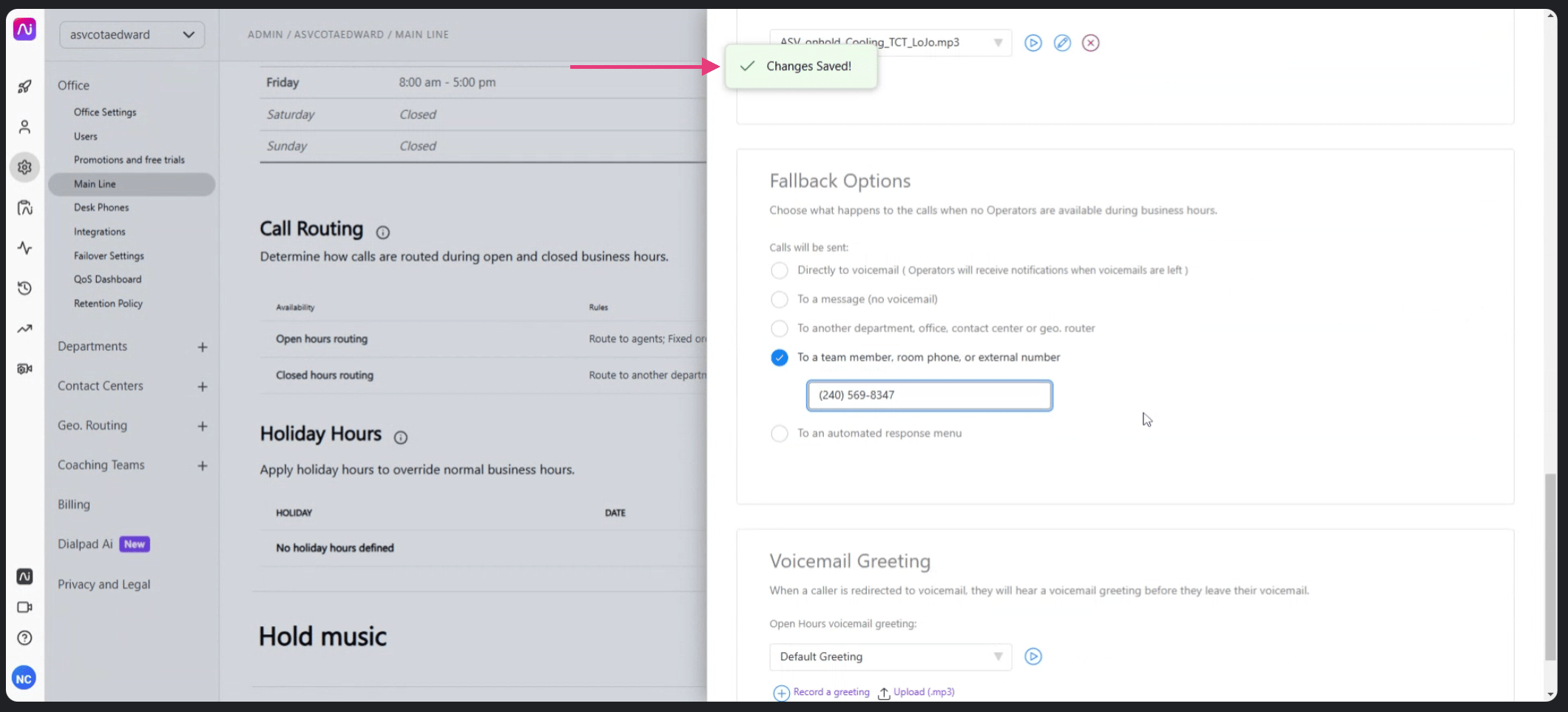Select To an automated response menu option

coord(780,434)
